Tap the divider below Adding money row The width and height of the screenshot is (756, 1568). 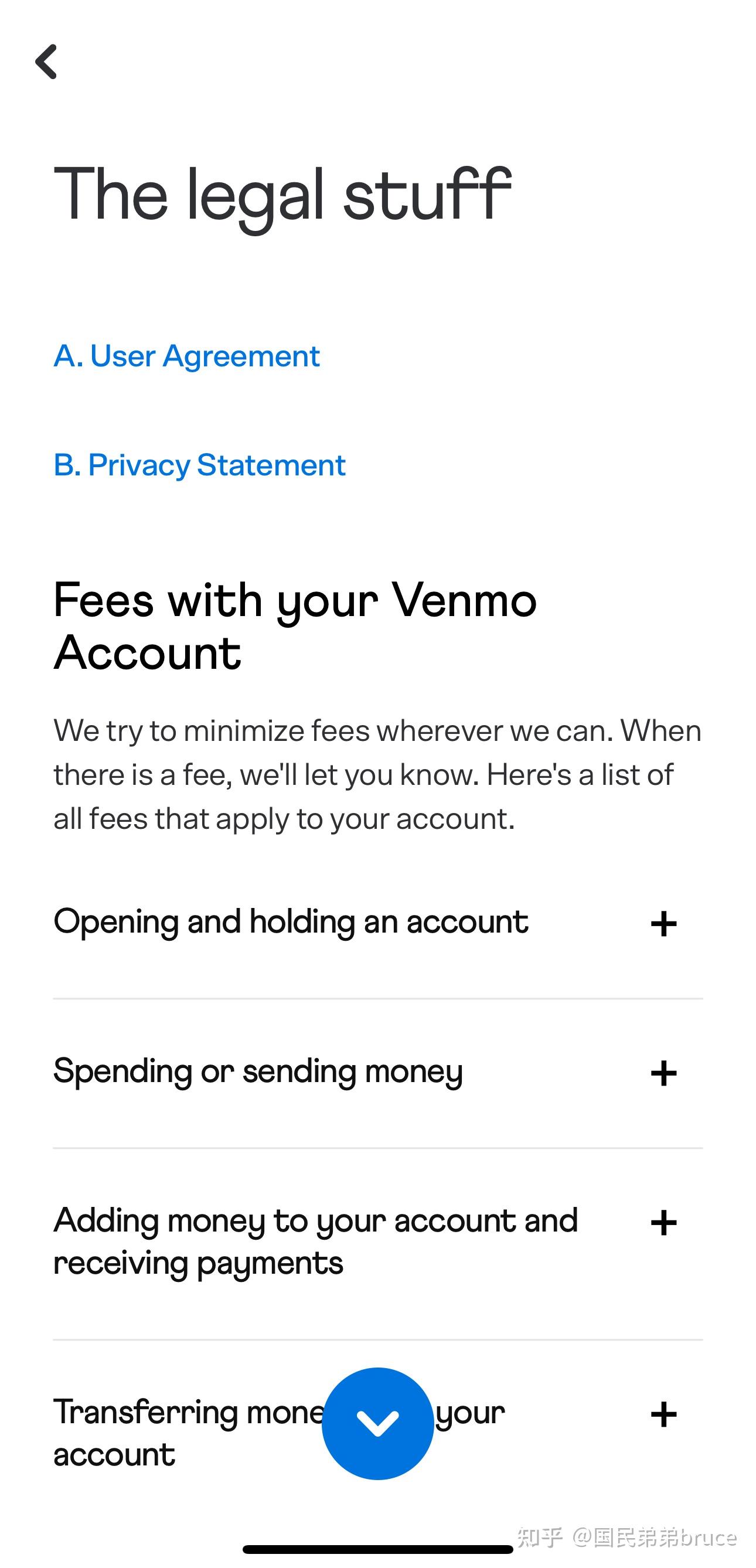point(377,1340)
